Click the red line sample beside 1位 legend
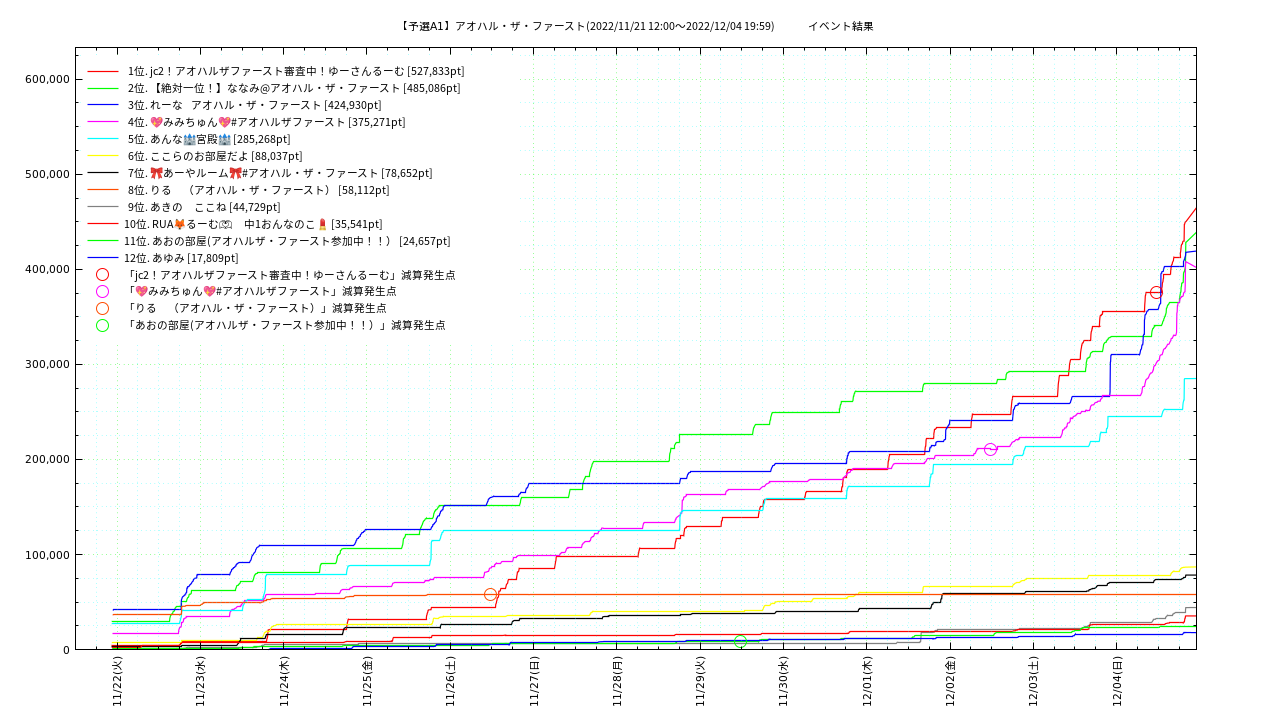The image size is (1280, 720). (102, 71)
